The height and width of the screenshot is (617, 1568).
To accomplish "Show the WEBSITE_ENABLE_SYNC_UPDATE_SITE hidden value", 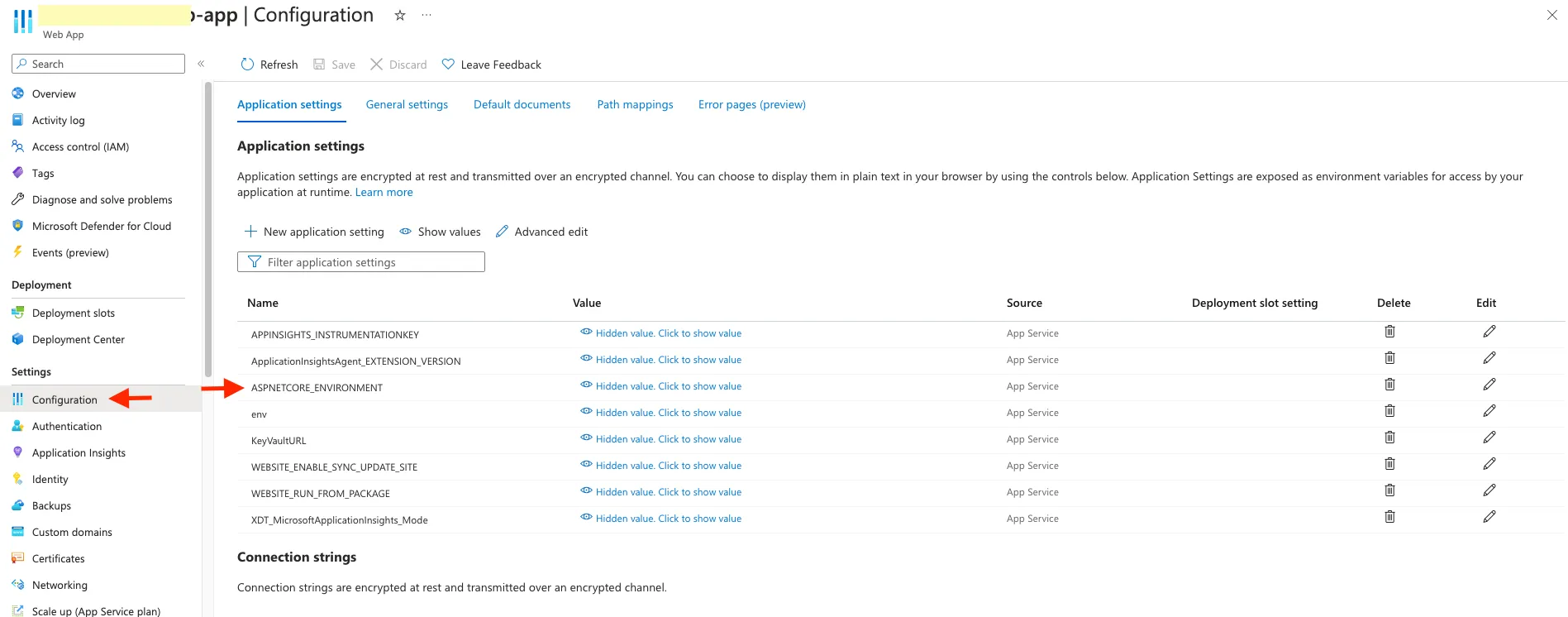I will pos(661,466).
